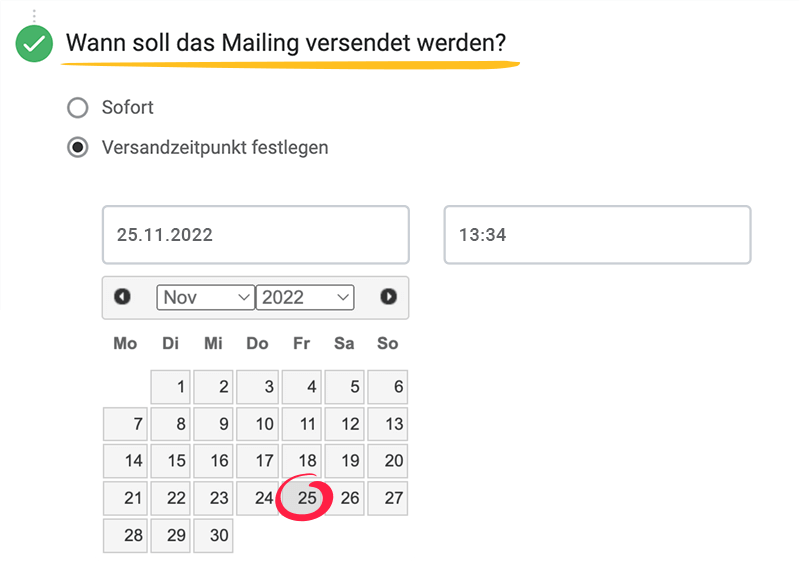The height and width of the screenshot is (561, 800).
Task: Click the time field showing 13:34
Action: (597, 235)
